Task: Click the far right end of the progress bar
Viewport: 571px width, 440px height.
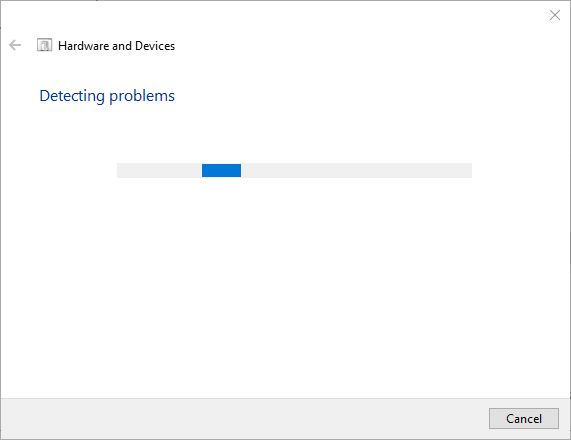Action: pyautogui.click(x=468, y=170)
